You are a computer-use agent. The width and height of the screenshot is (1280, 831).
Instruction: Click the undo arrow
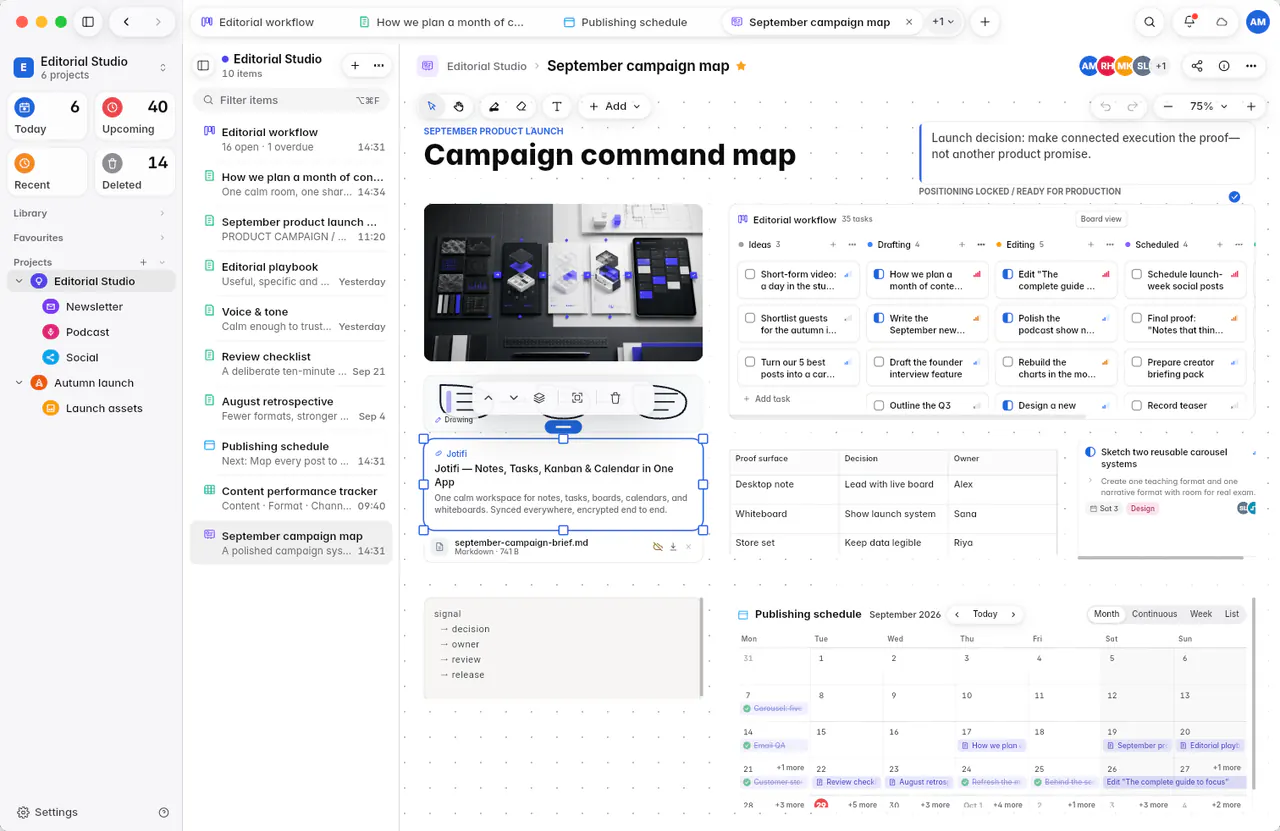[x=1106, y=106]
